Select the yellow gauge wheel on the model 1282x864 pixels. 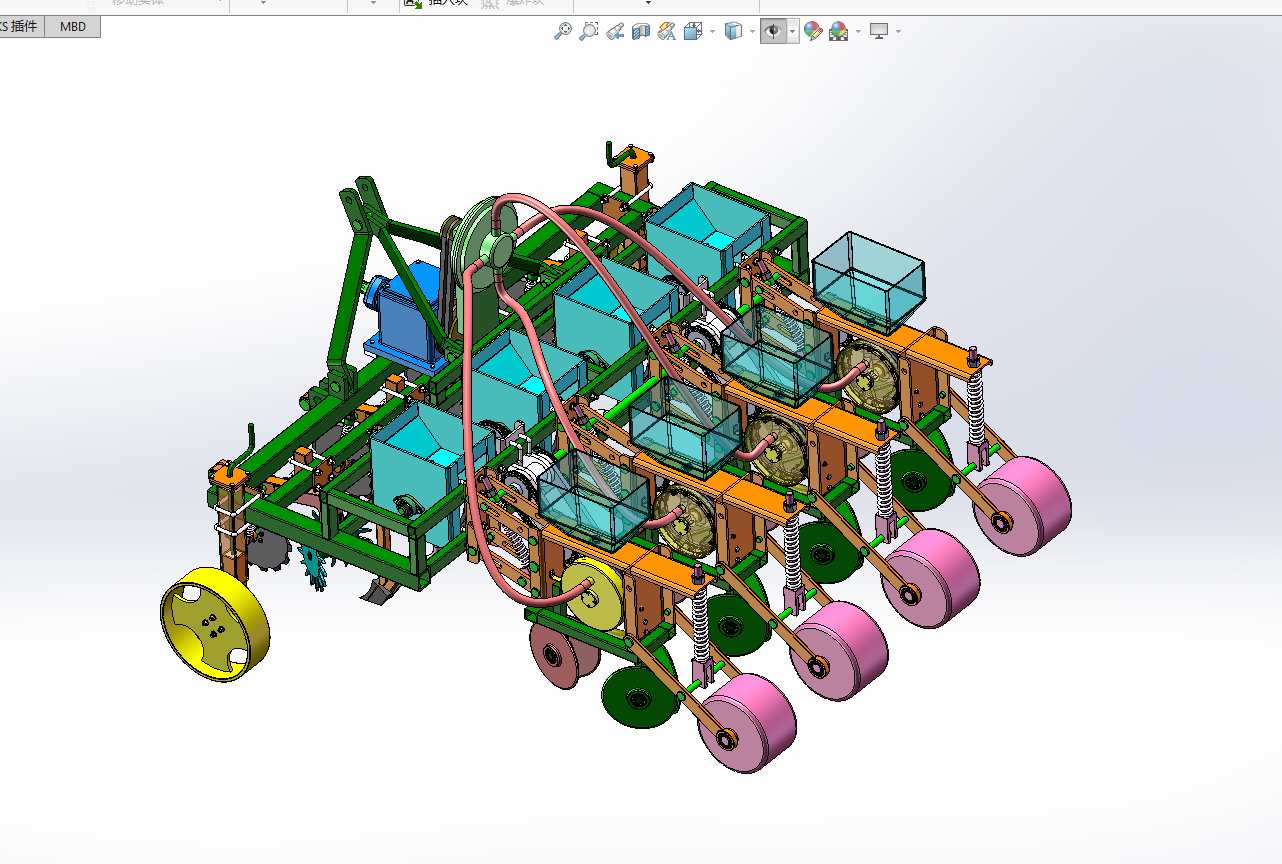tap(215, 624)
